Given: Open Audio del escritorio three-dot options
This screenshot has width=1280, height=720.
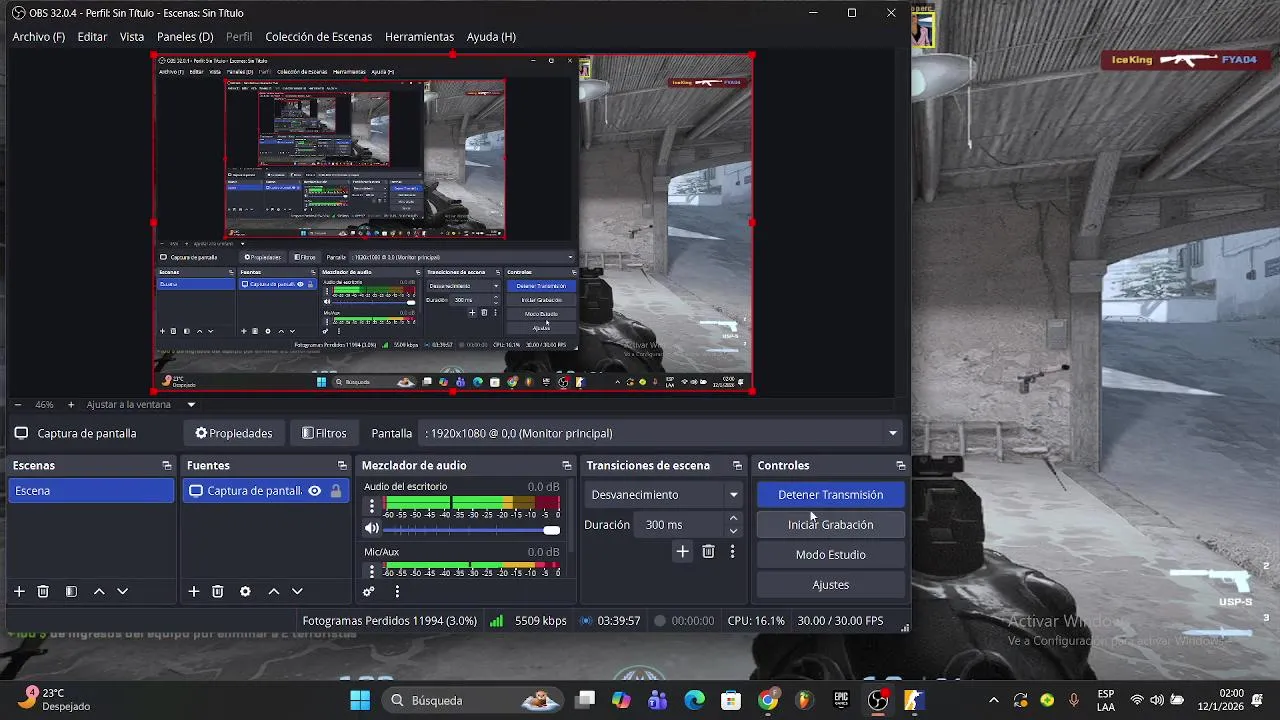Looking at the screenshot, I should pyautogui.click(x=372, y=506).
